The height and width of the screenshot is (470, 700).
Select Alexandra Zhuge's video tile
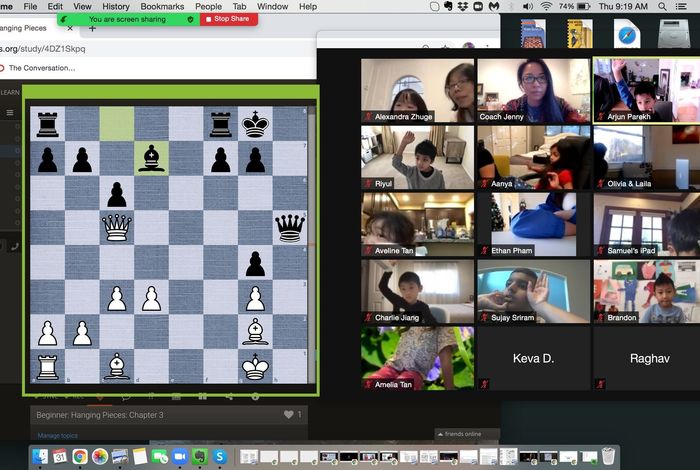click(417, 91)
